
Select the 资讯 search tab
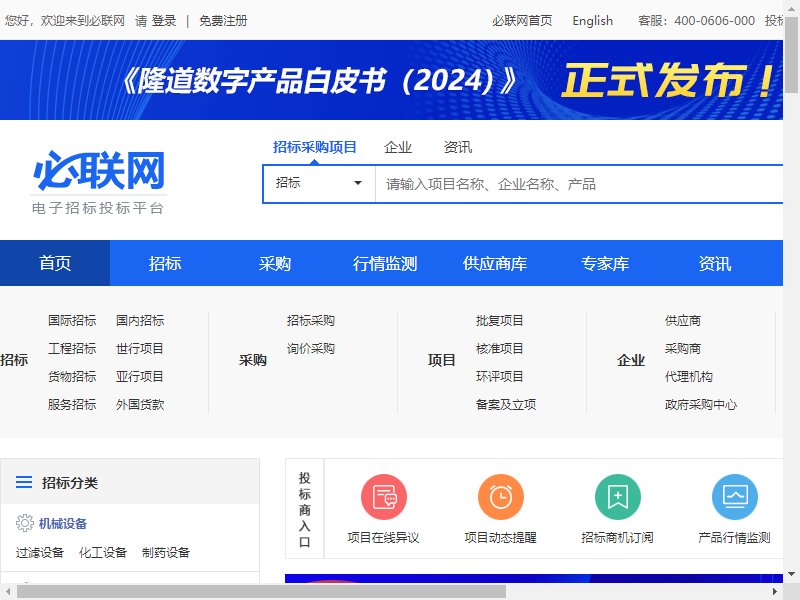[x=458, y=147]
